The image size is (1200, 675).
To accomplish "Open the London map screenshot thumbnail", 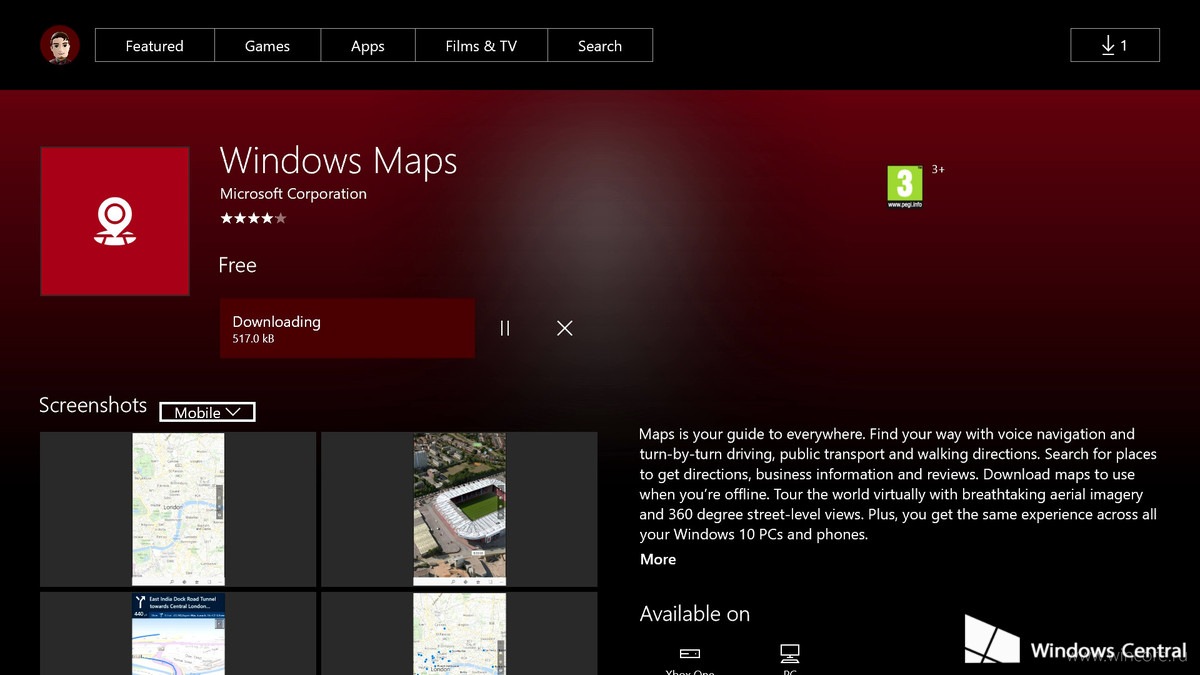I will [x=178, y=509].
